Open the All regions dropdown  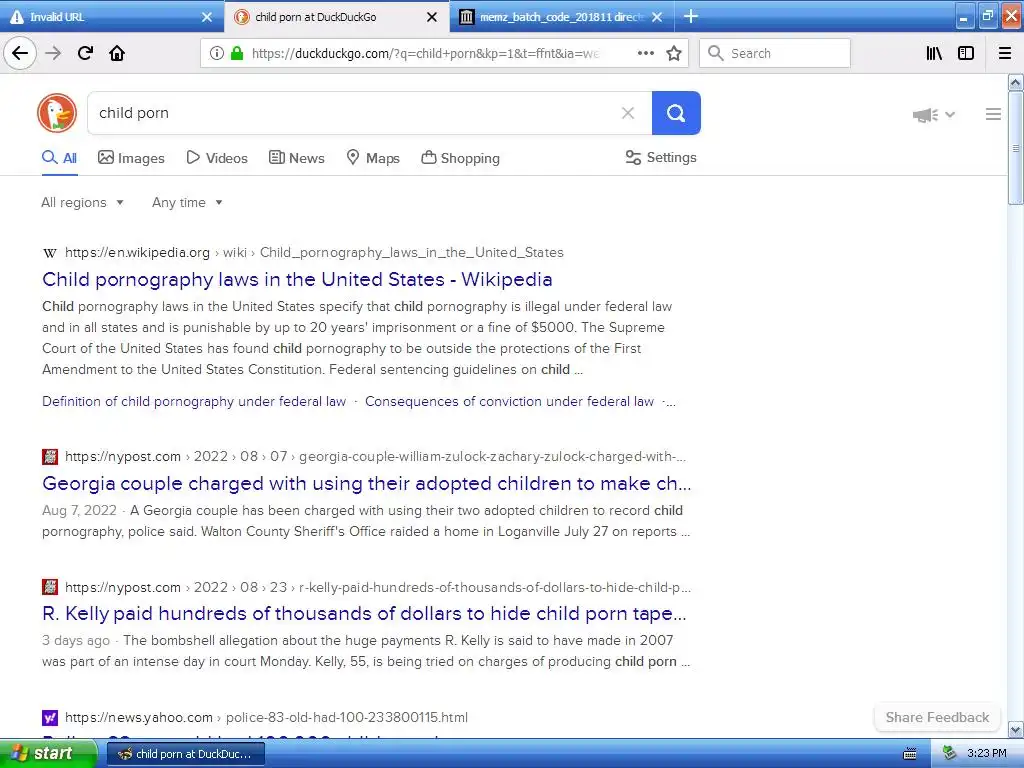[82, 202]
